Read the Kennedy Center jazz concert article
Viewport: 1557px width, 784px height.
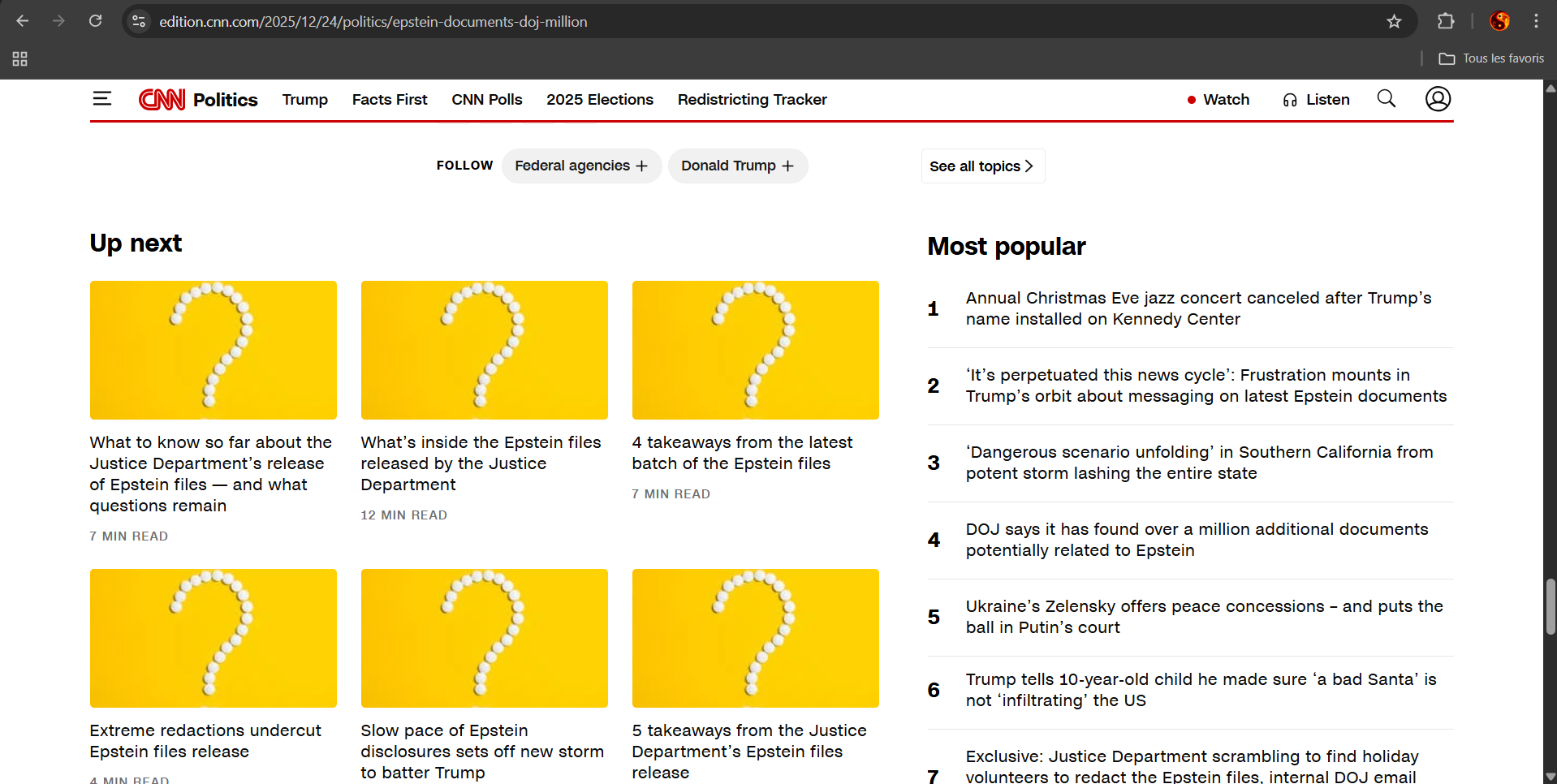click(1198, 308)
